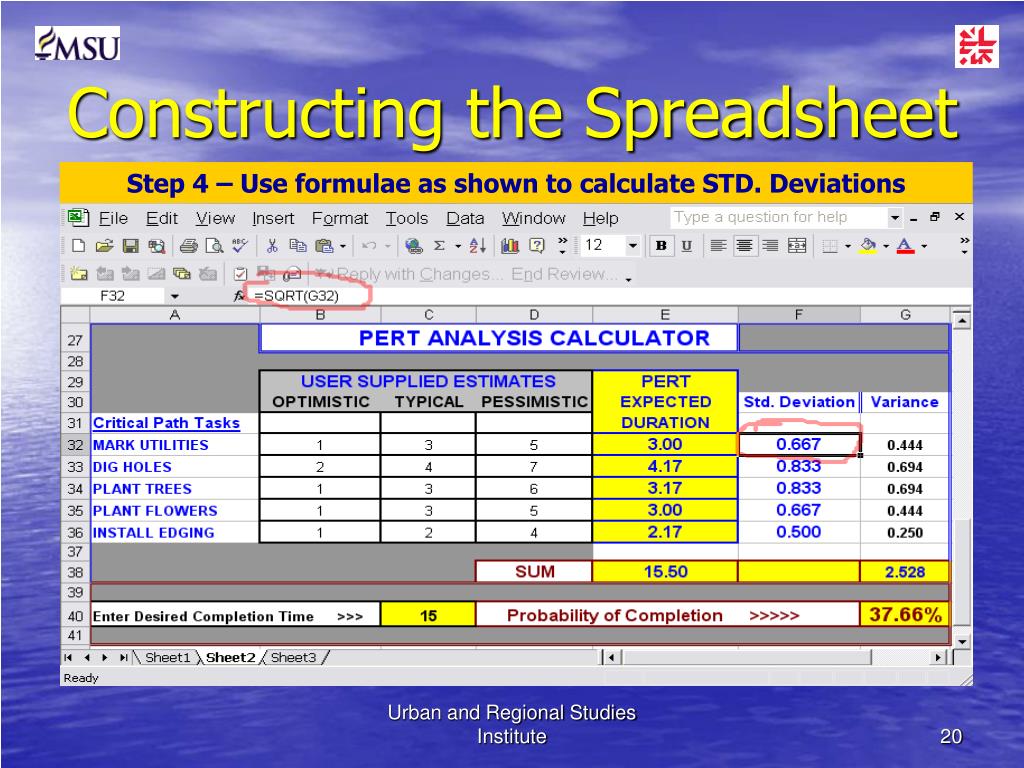Open the Format menu

pos(340,218)
